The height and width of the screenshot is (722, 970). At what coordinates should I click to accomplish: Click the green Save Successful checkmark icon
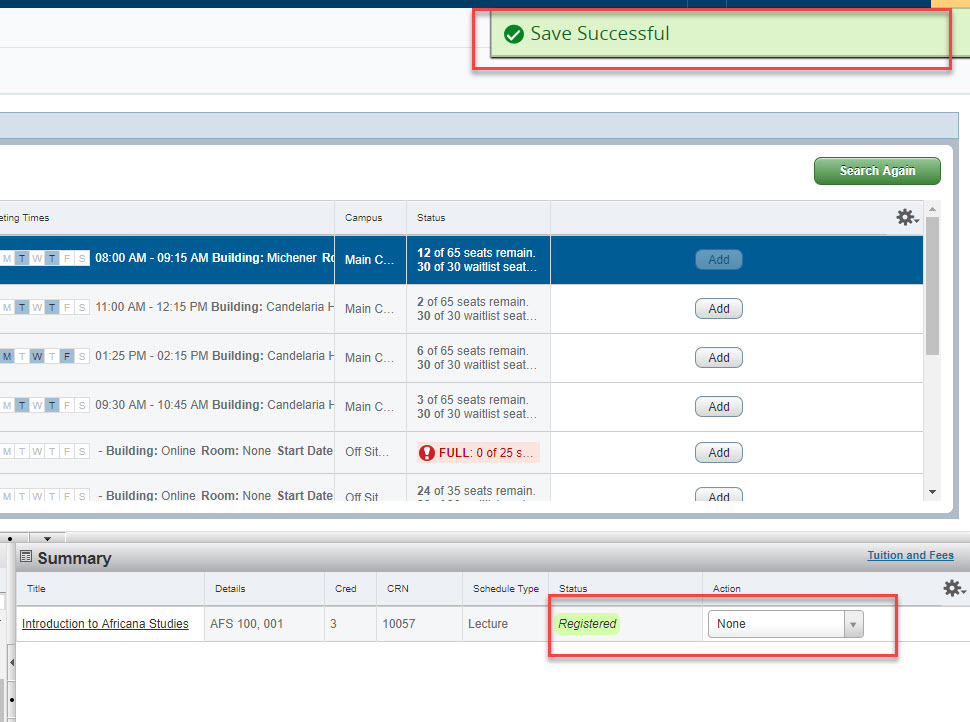(514, 35)
